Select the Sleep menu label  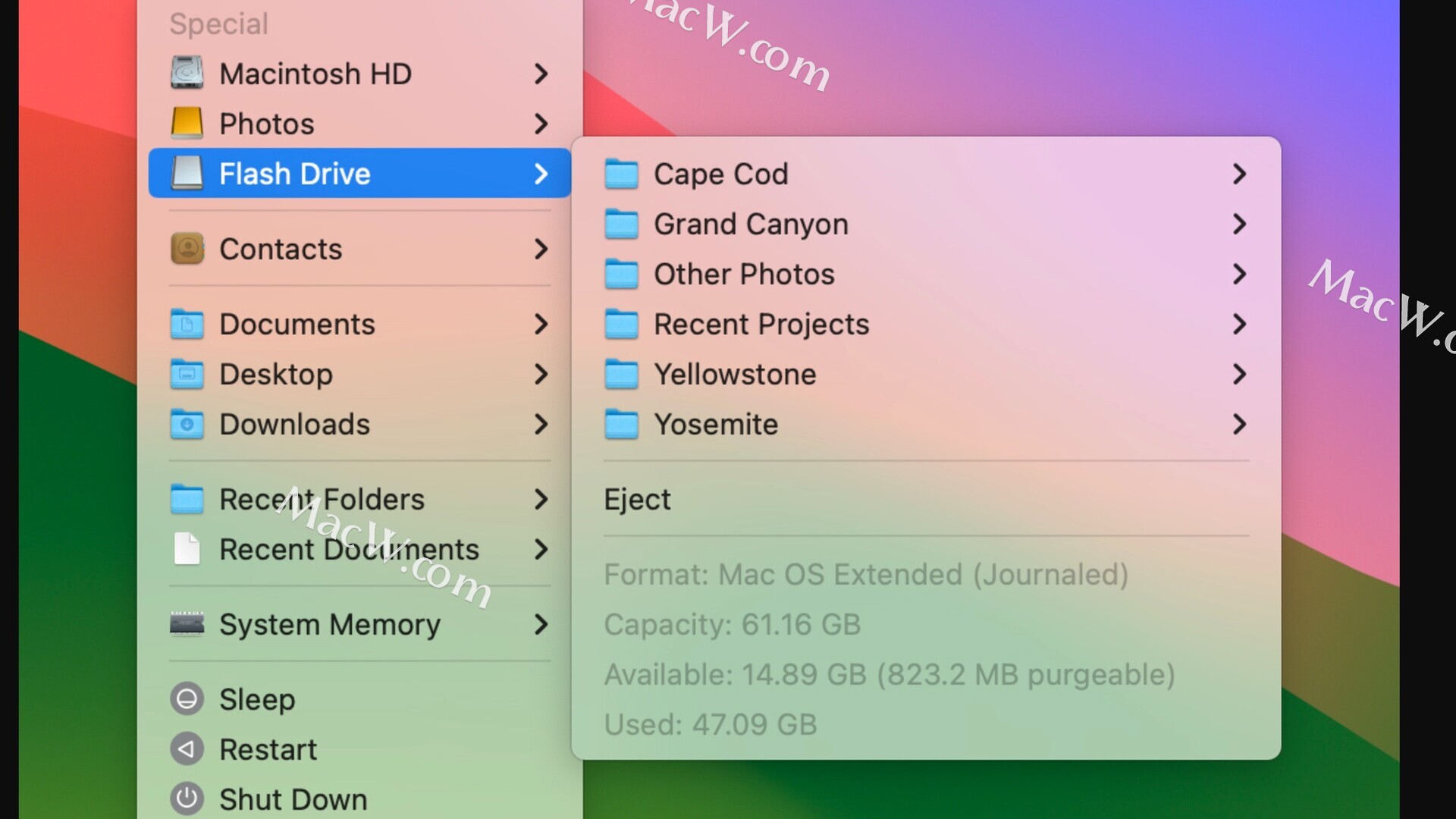click(x=257, y=699)
